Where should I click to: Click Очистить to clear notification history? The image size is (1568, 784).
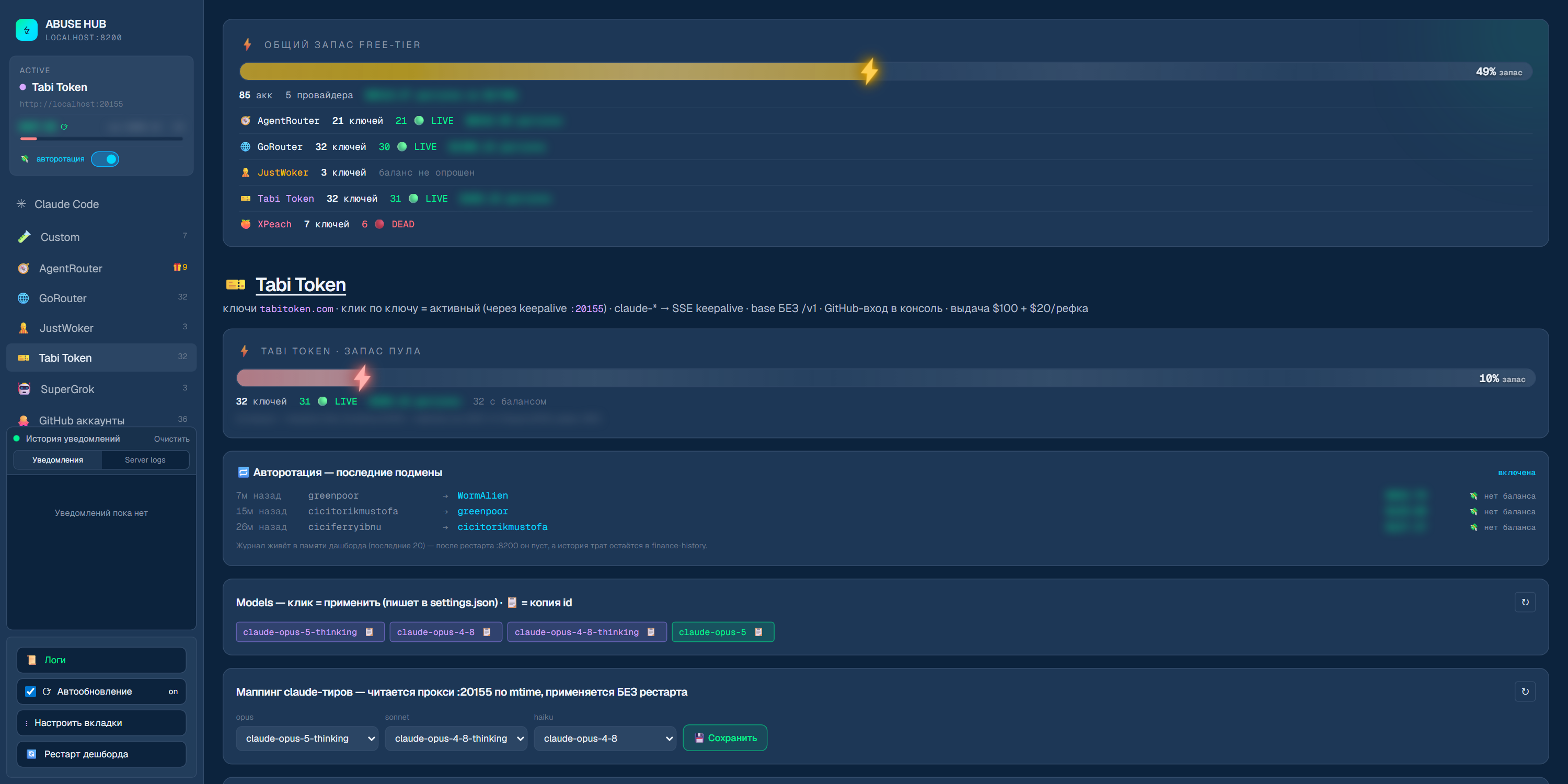171,439
